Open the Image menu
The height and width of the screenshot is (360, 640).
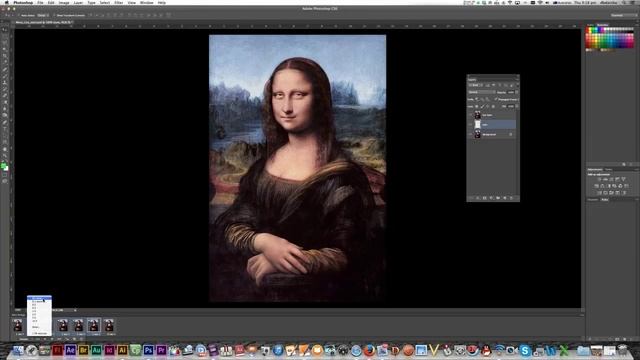[x=64, y=2]
